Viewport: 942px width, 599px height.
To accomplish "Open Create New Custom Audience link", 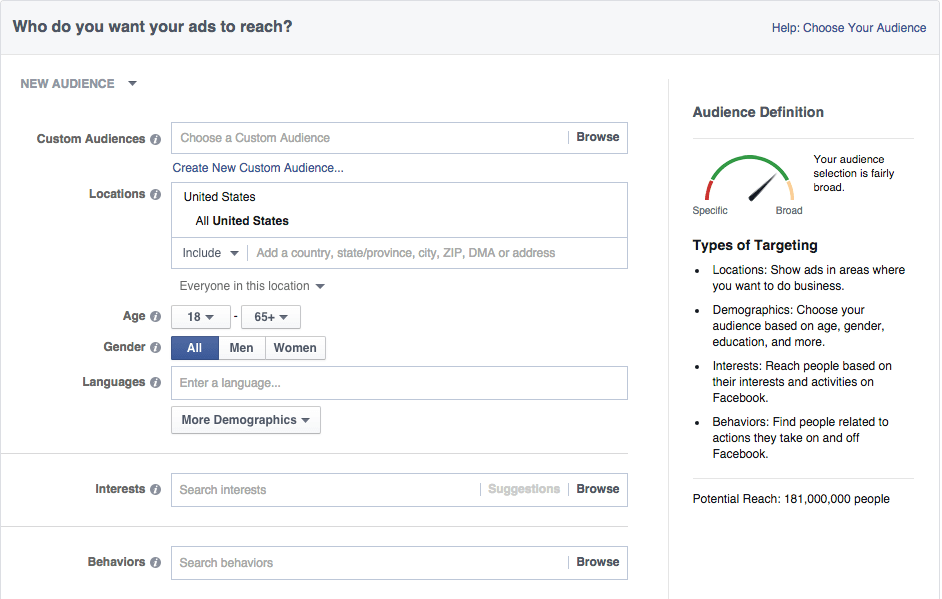I will pos(258,168).
